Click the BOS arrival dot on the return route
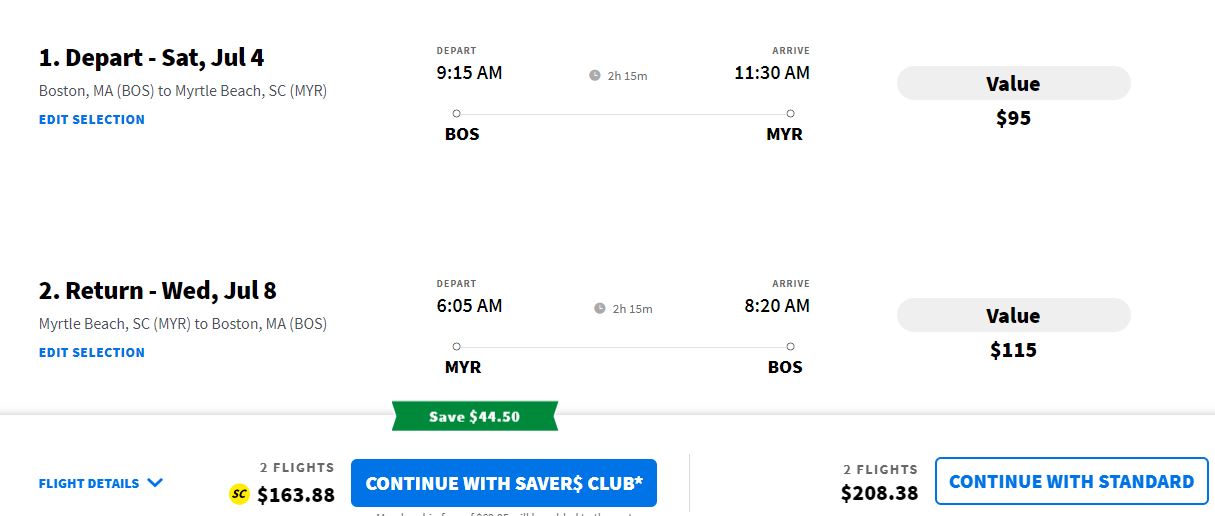This screenshot has width=1215, height=516. click(790, 347)
